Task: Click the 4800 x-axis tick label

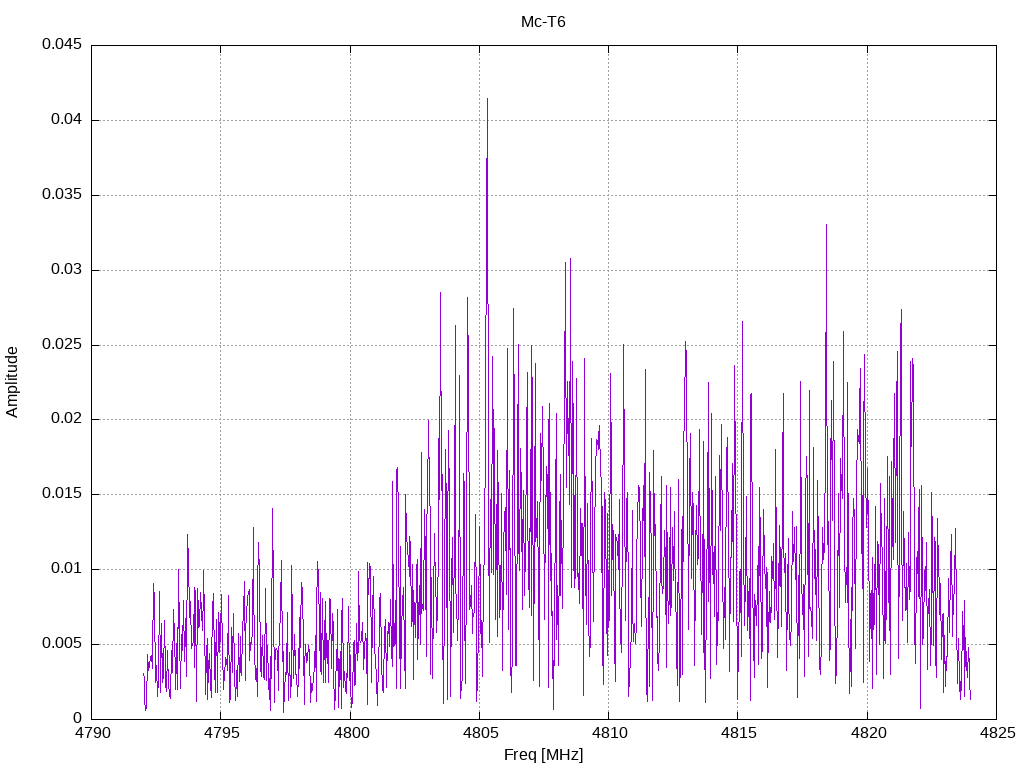Action: (350, 733)
